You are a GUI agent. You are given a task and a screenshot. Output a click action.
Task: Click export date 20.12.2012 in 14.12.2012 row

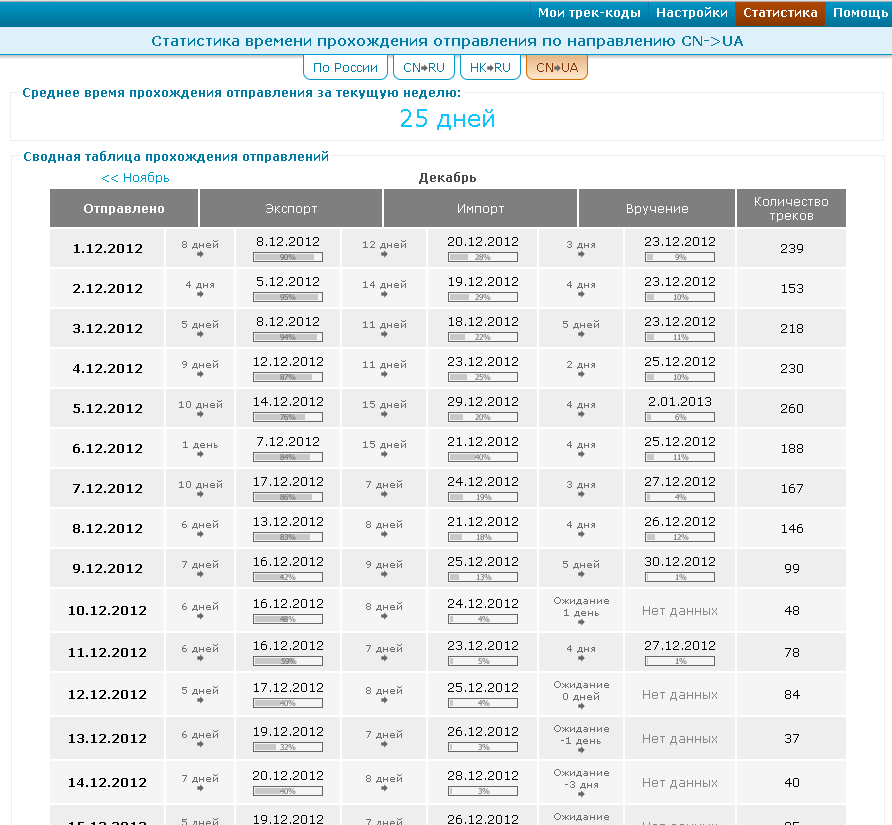(288, 776)
